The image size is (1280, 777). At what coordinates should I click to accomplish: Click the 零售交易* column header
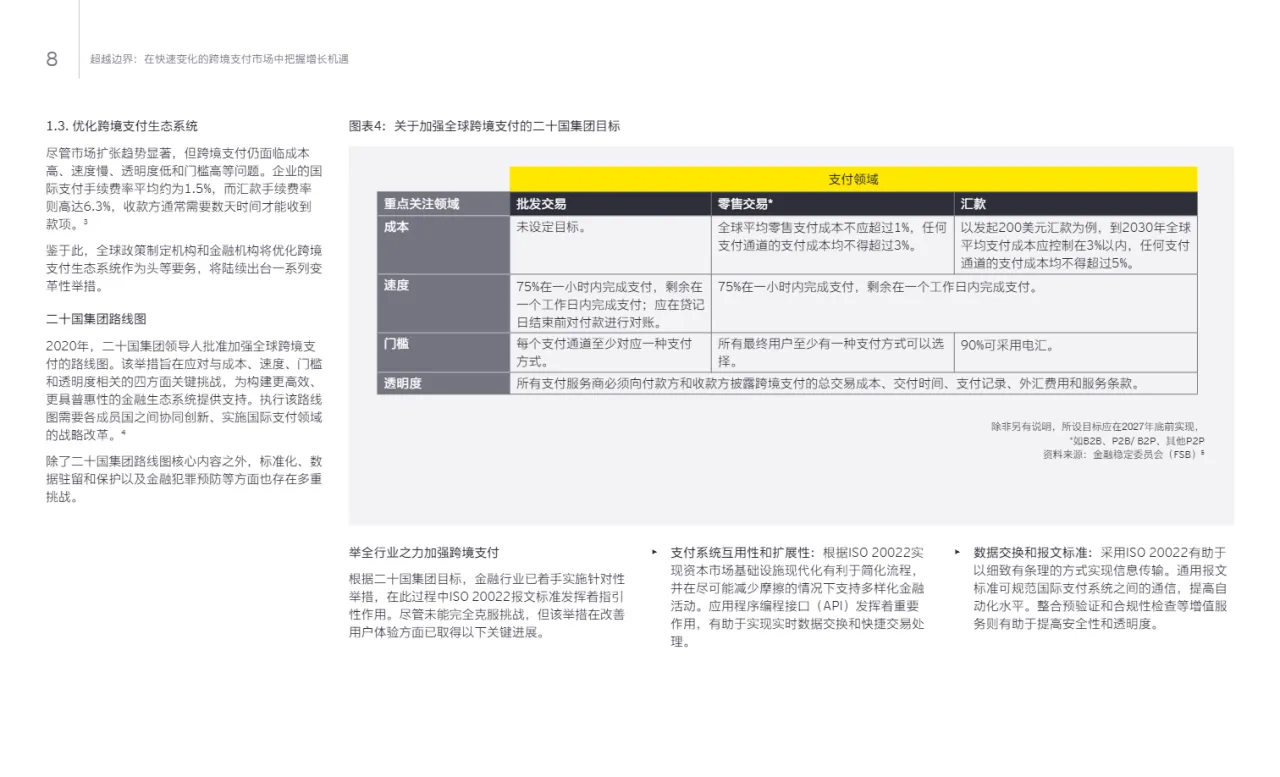[832, 203]
